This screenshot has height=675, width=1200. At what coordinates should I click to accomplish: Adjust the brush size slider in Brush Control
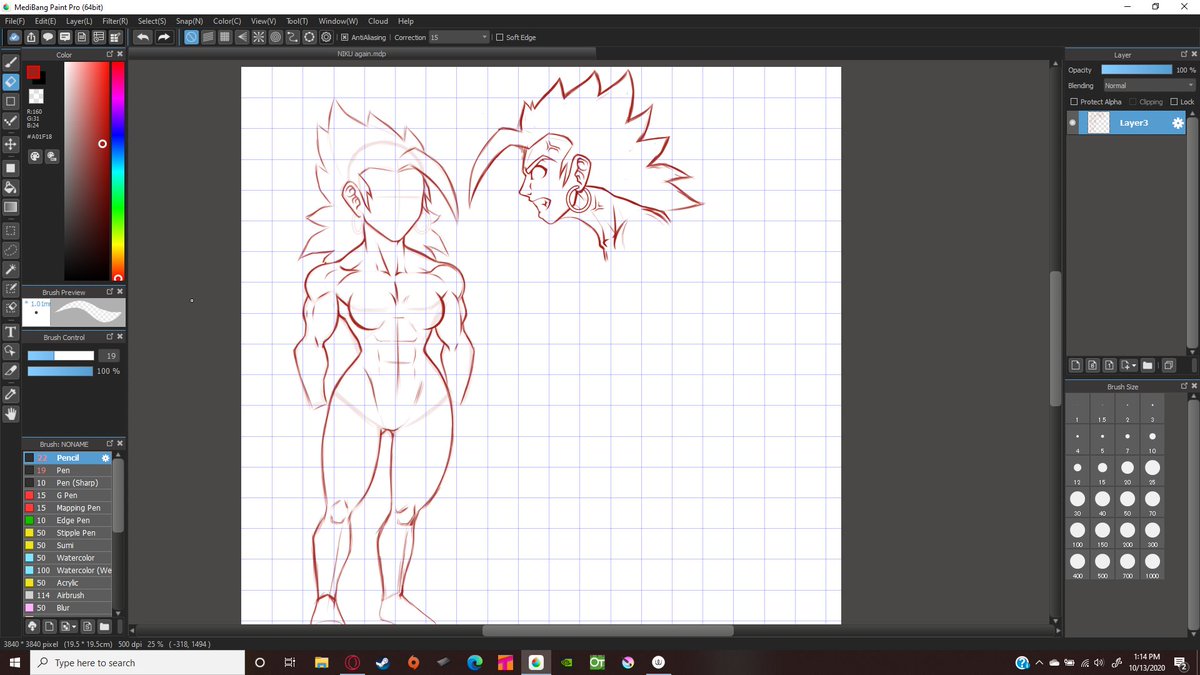pyautogui.click(x=60, y=356)
